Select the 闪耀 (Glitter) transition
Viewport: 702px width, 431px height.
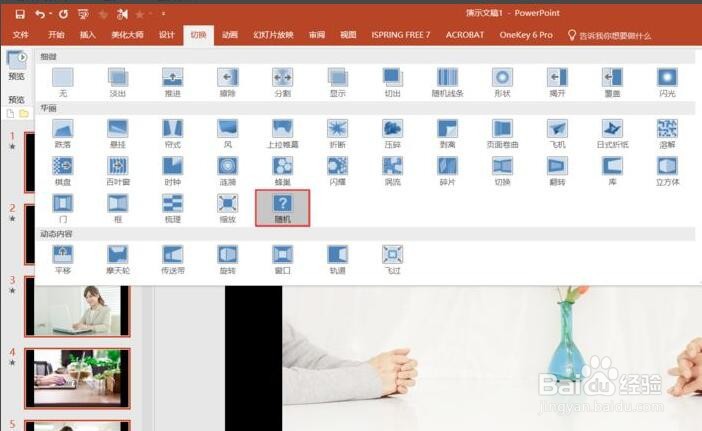[338, 171]
